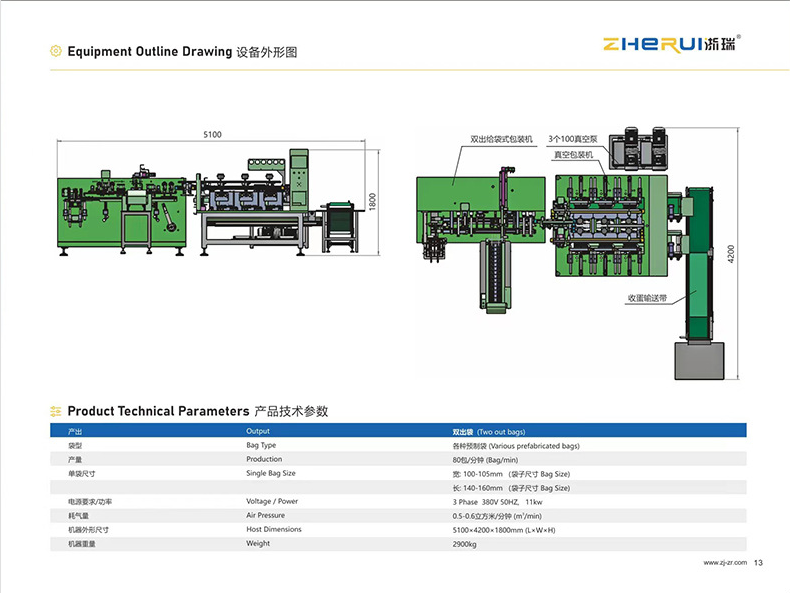790x593 pixels.
Task: Click the ZHERUI logo
Action: (672, 44)
